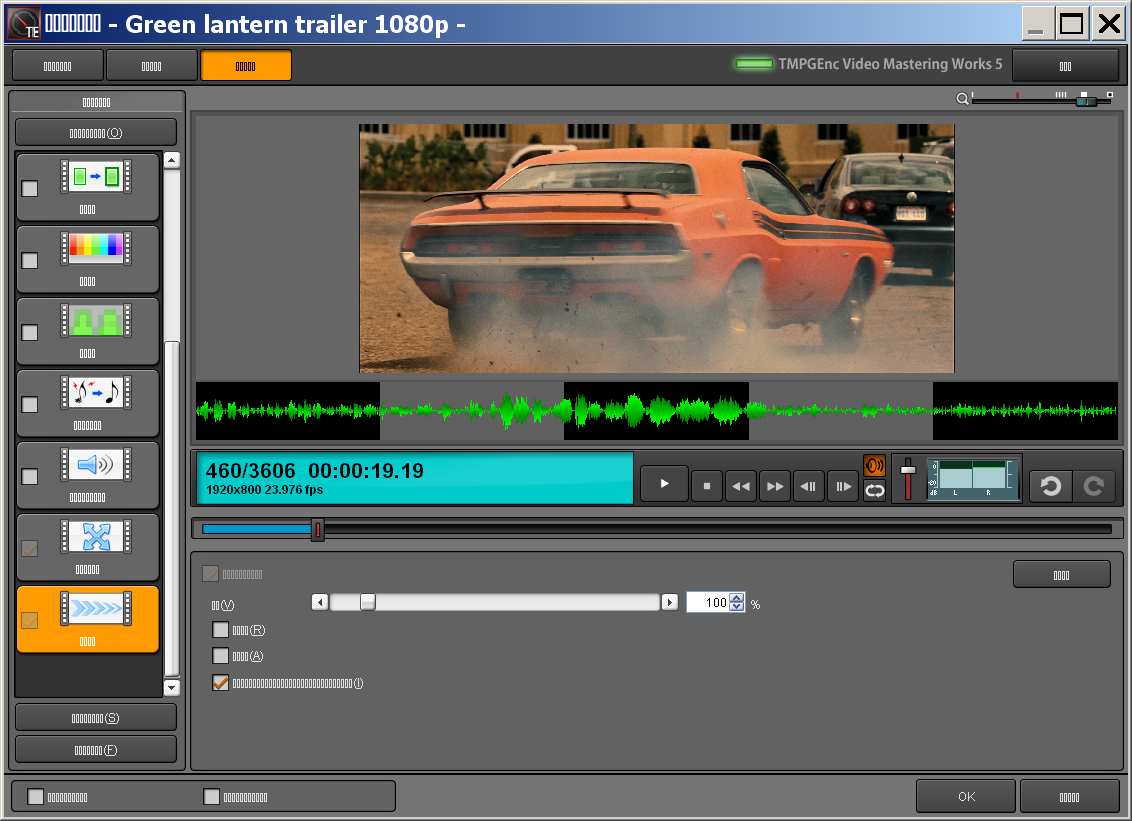The height and width of the screenshot is (821, 1132).
Task: Enable the checkbox next to the green mosaic filter
Action: pyautogui.click(x=30, y=332)
